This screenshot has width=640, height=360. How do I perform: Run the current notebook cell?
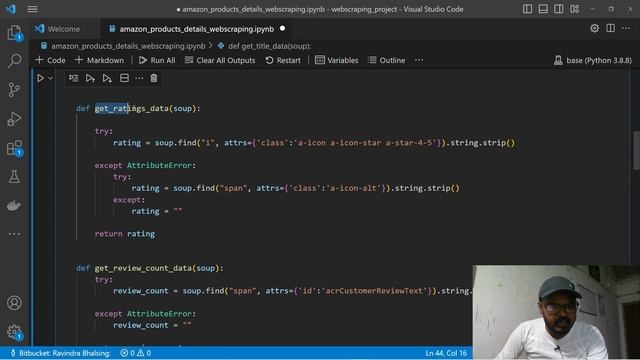click(x=40, y=78)
